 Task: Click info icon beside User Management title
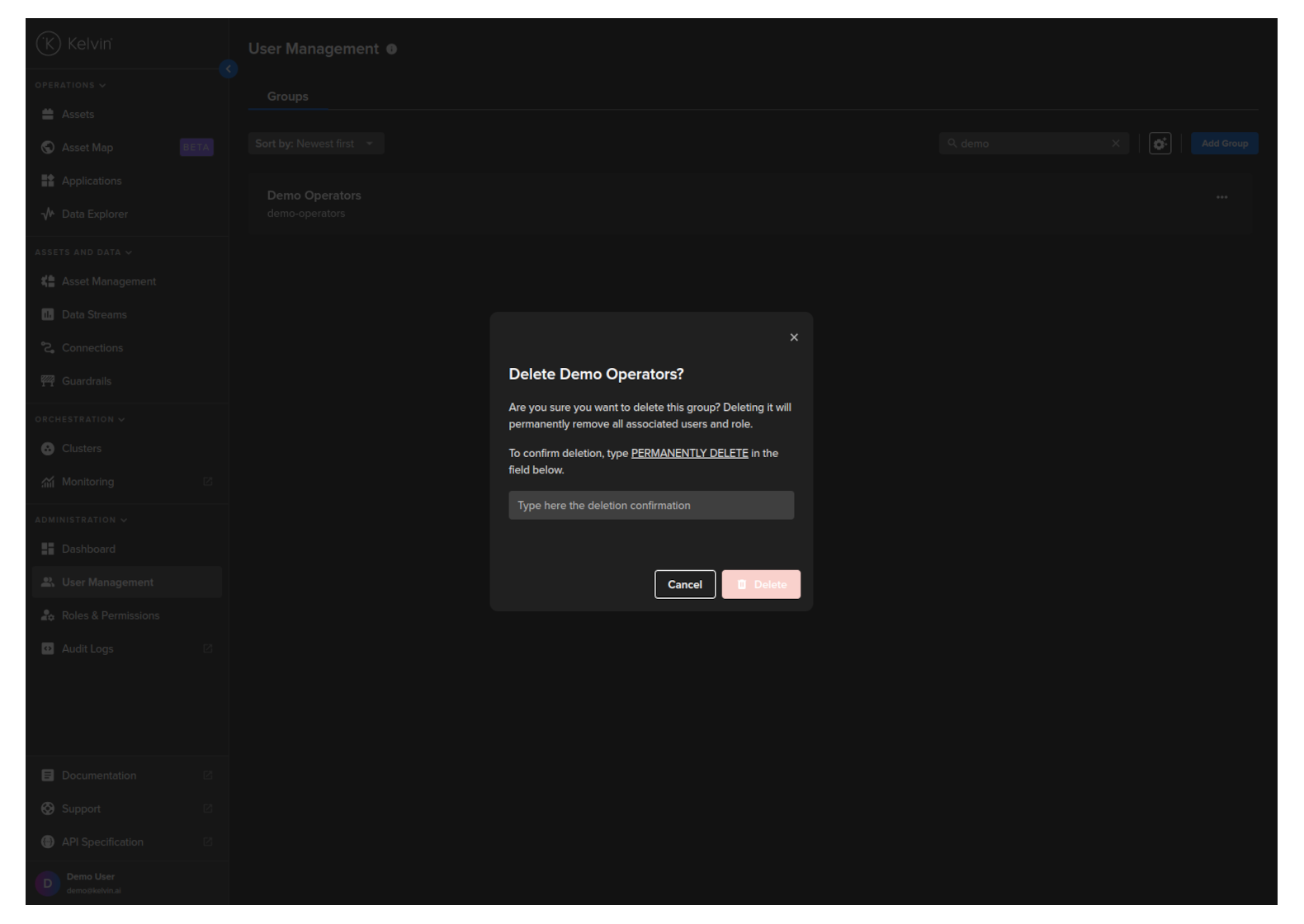(x=391, y=49)
